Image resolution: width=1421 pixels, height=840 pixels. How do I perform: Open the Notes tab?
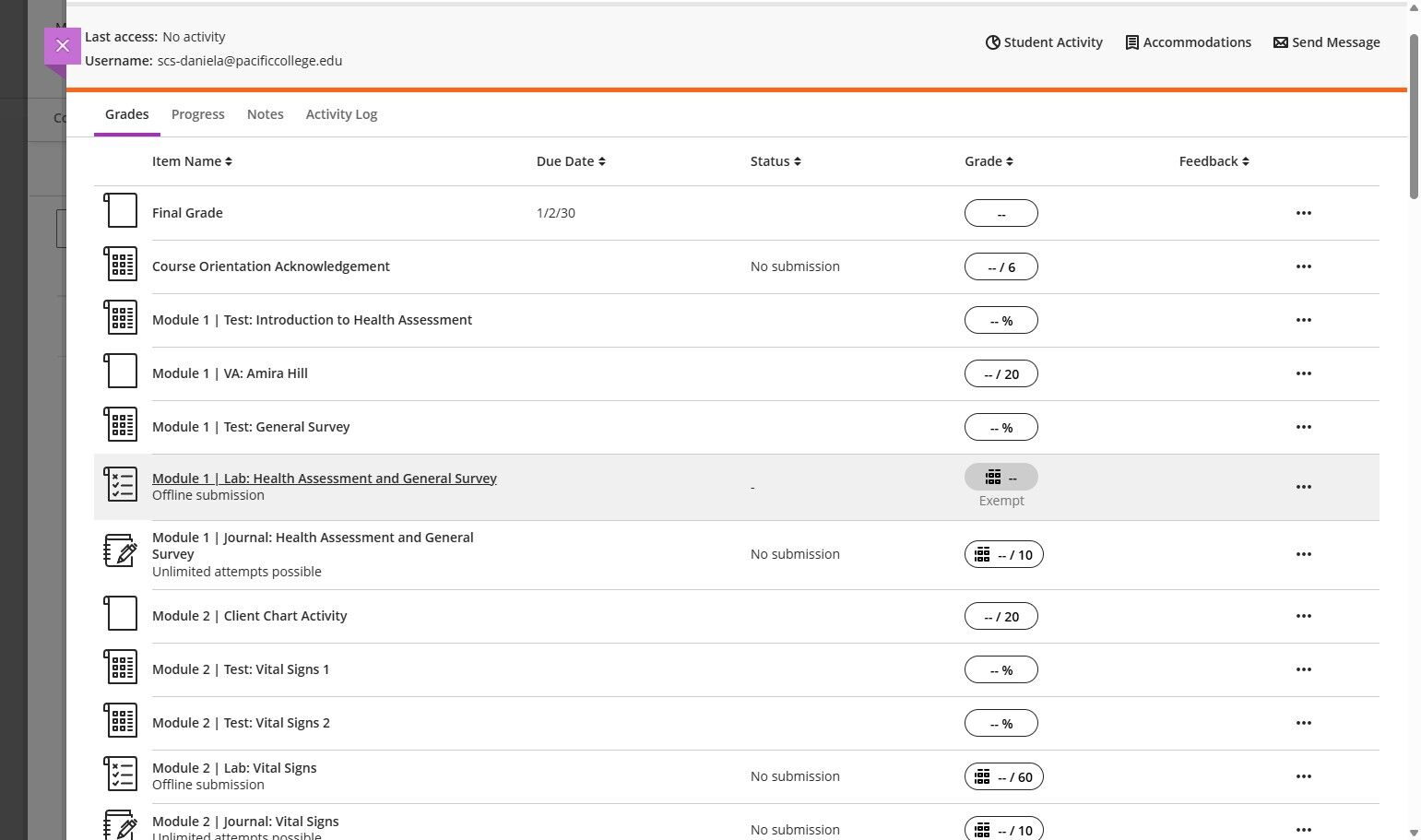[266, 114]
